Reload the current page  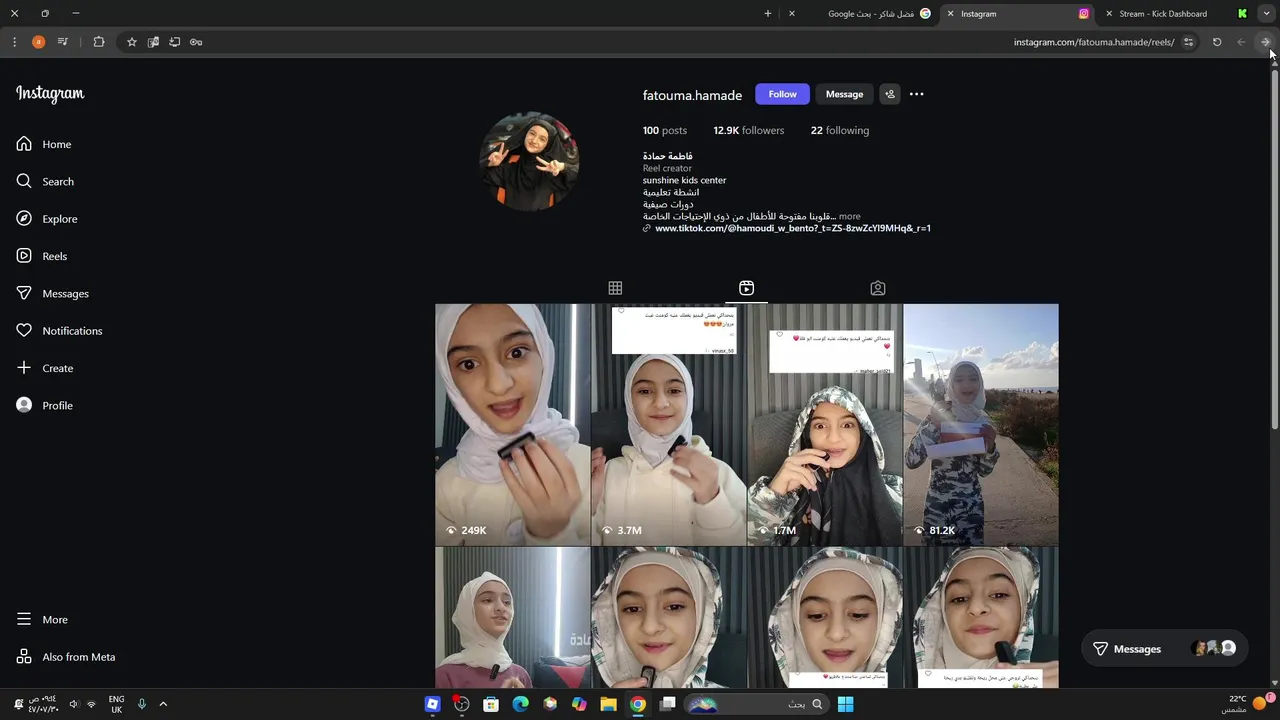pyautogui.click(x=1217, y=42)
